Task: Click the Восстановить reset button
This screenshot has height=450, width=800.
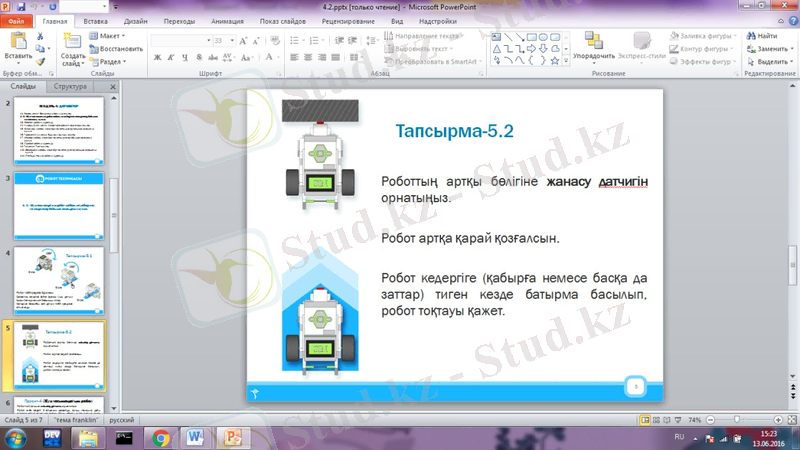Action: click(120, 48)
